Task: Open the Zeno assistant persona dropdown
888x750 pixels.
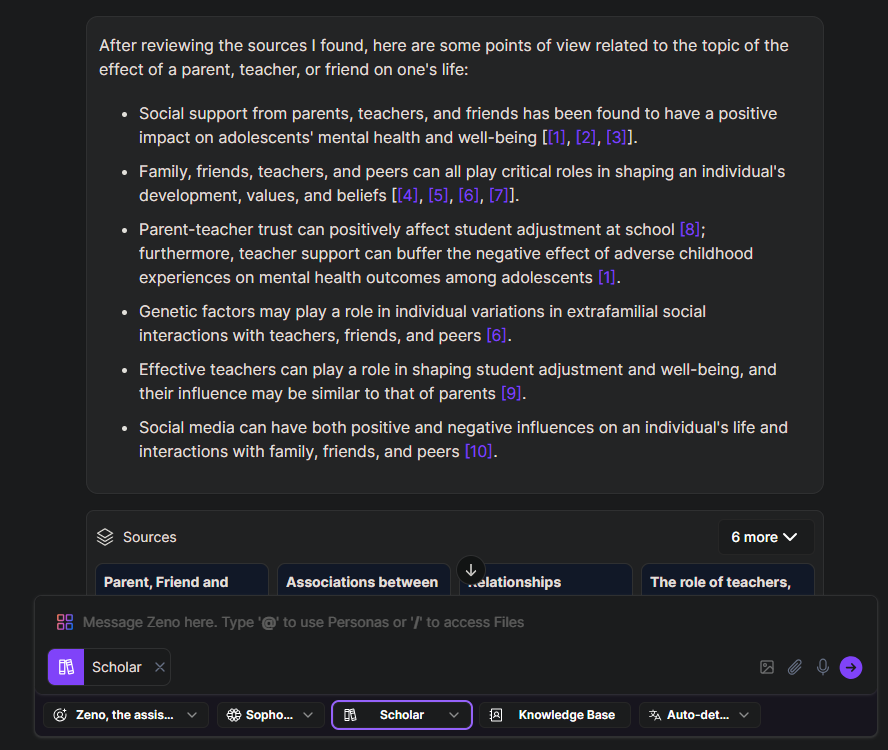Action: pyautogui.click(x=126, y=715)
